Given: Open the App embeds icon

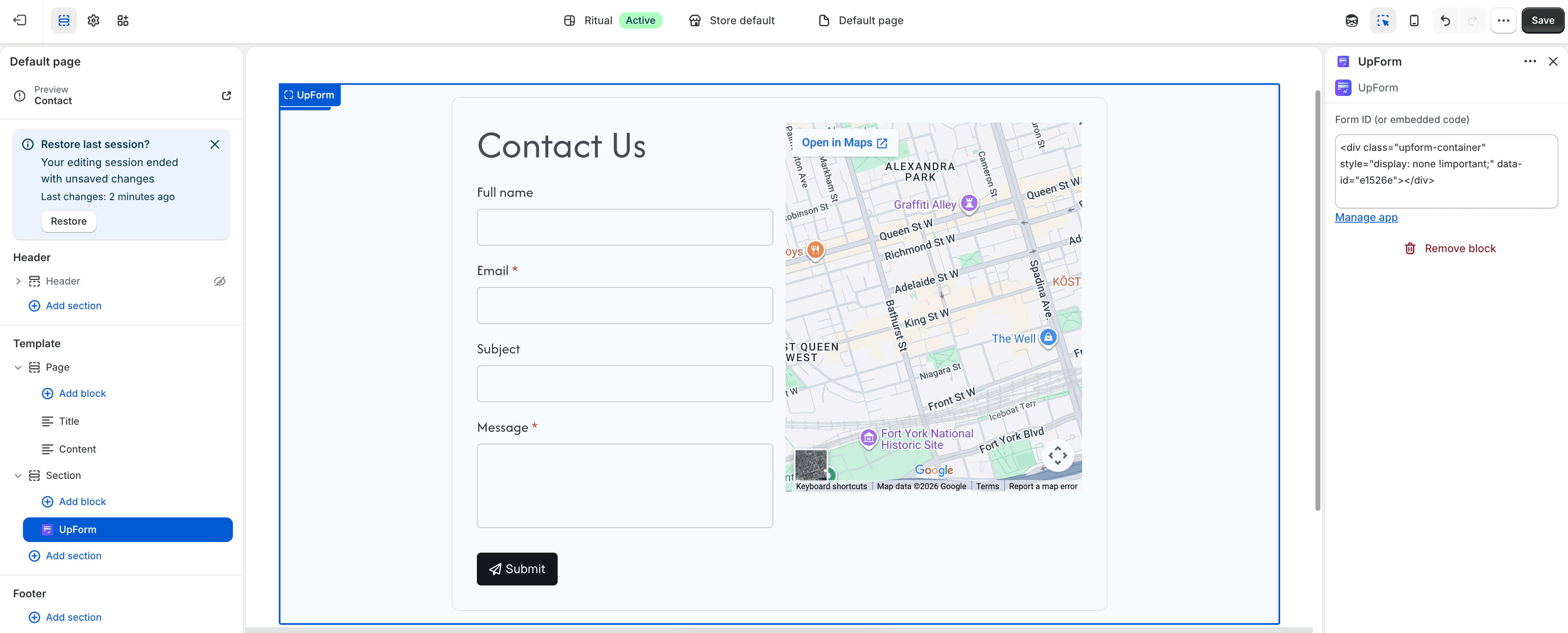Looking at the screenshot, I should tap(123, 20).
